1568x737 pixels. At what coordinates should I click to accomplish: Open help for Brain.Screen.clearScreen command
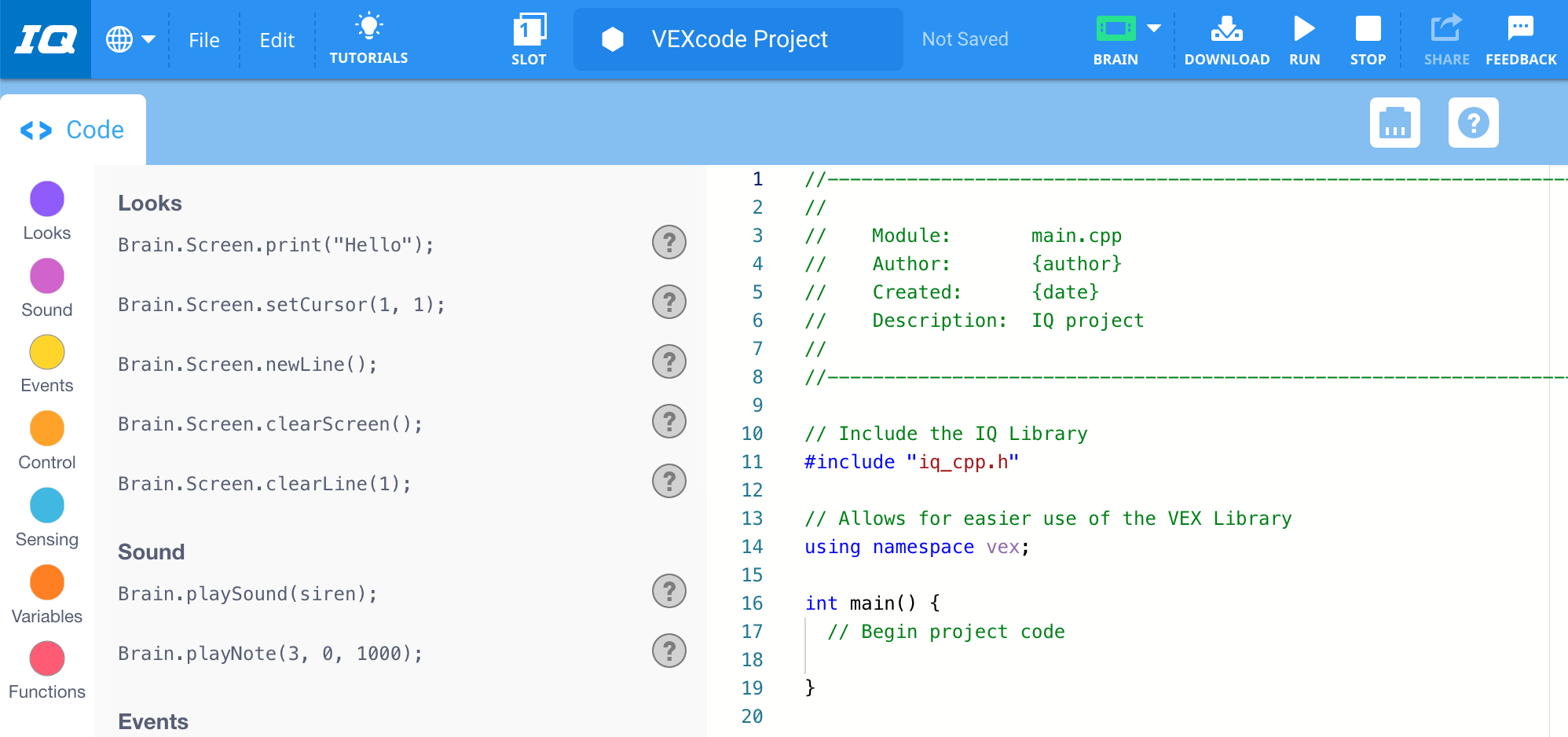[x=669, y=422]
